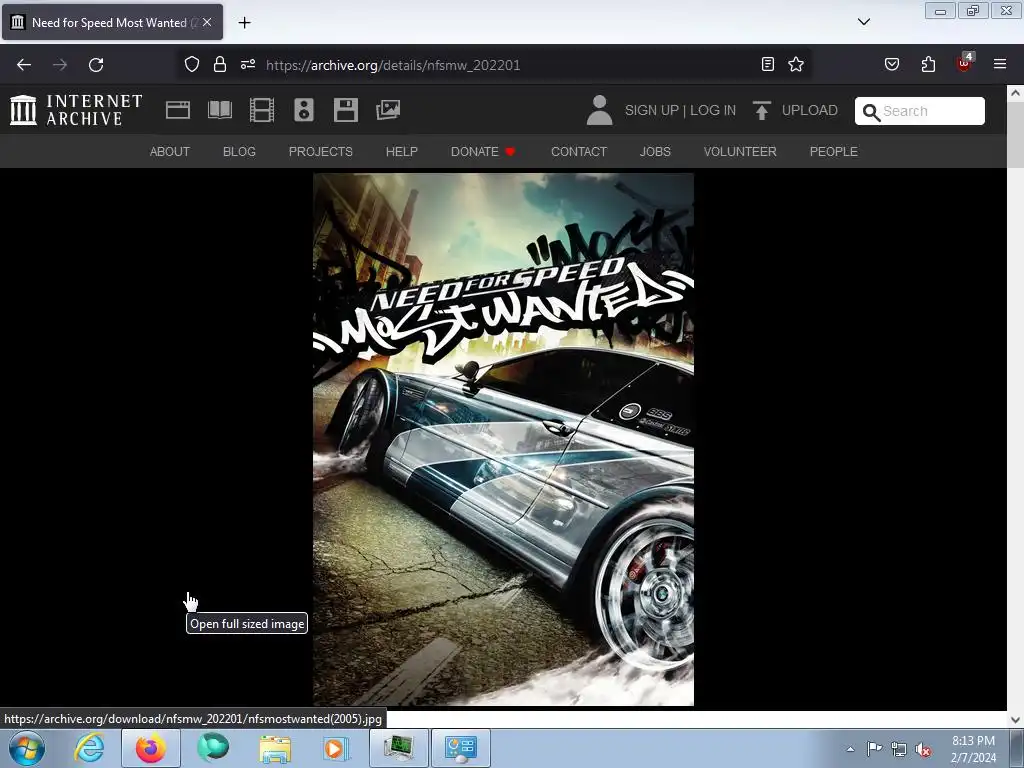Open the Audio speaker icon

pos(304,110)
